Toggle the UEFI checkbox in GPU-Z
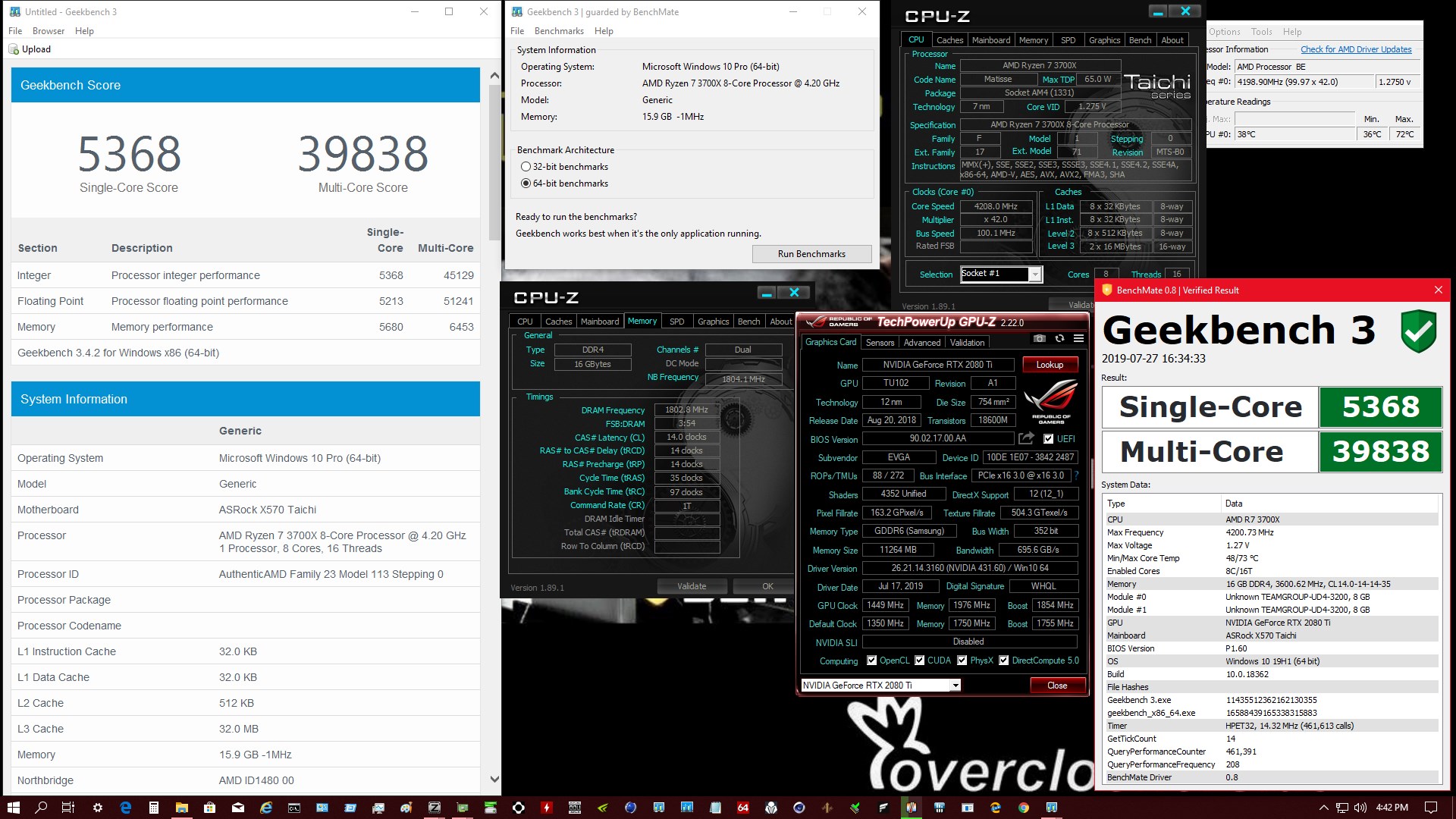The height and width of the screenshot is (819, 1456). click(1048, 439)
